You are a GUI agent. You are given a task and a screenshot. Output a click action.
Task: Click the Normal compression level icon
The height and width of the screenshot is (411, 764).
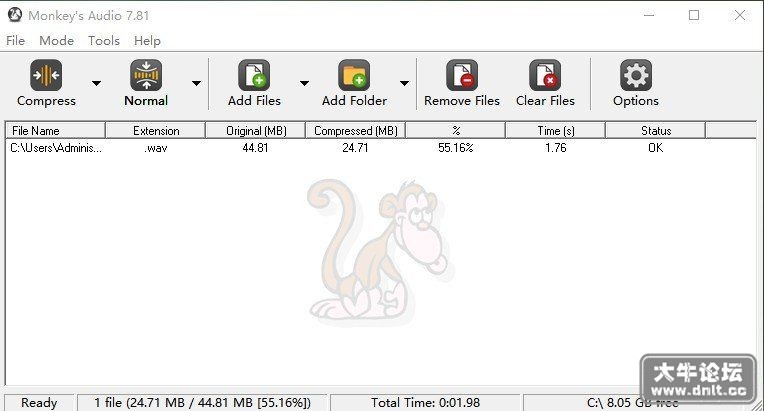coord(146,75)
